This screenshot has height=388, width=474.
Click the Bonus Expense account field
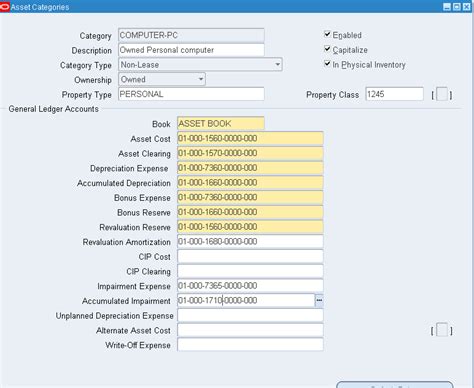tap(250, 197)
